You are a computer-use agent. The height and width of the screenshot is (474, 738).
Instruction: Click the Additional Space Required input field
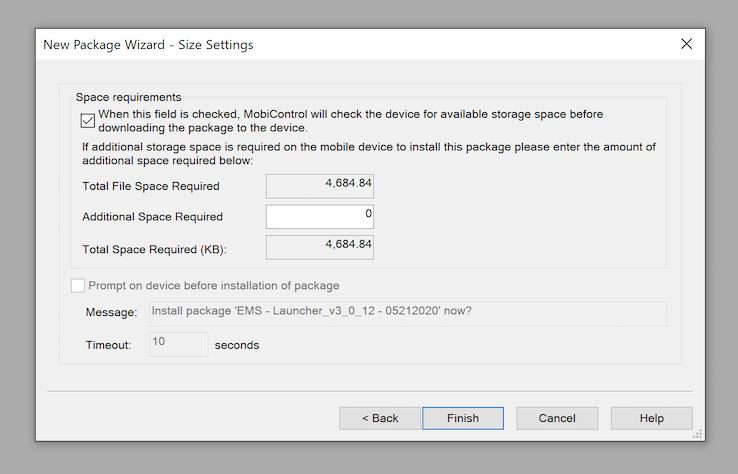320,217
